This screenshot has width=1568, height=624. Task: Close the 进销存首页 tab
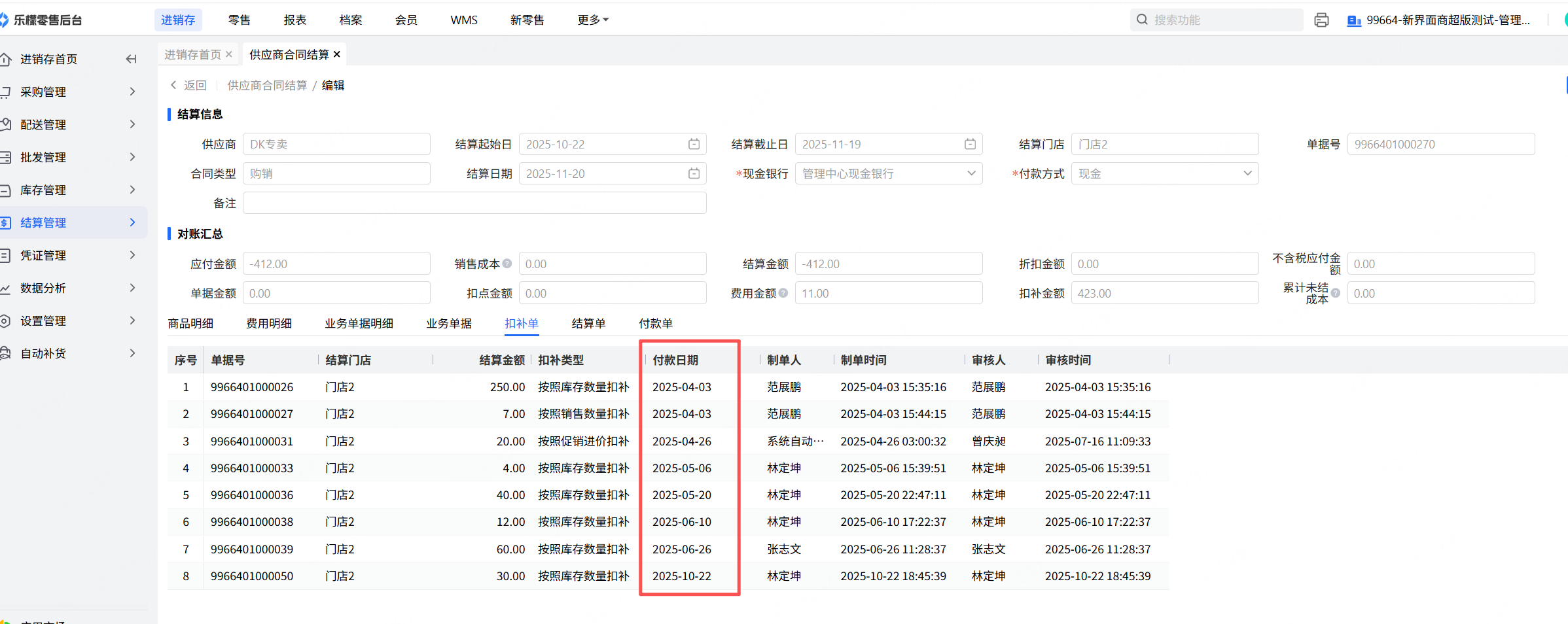coord(229,54)
